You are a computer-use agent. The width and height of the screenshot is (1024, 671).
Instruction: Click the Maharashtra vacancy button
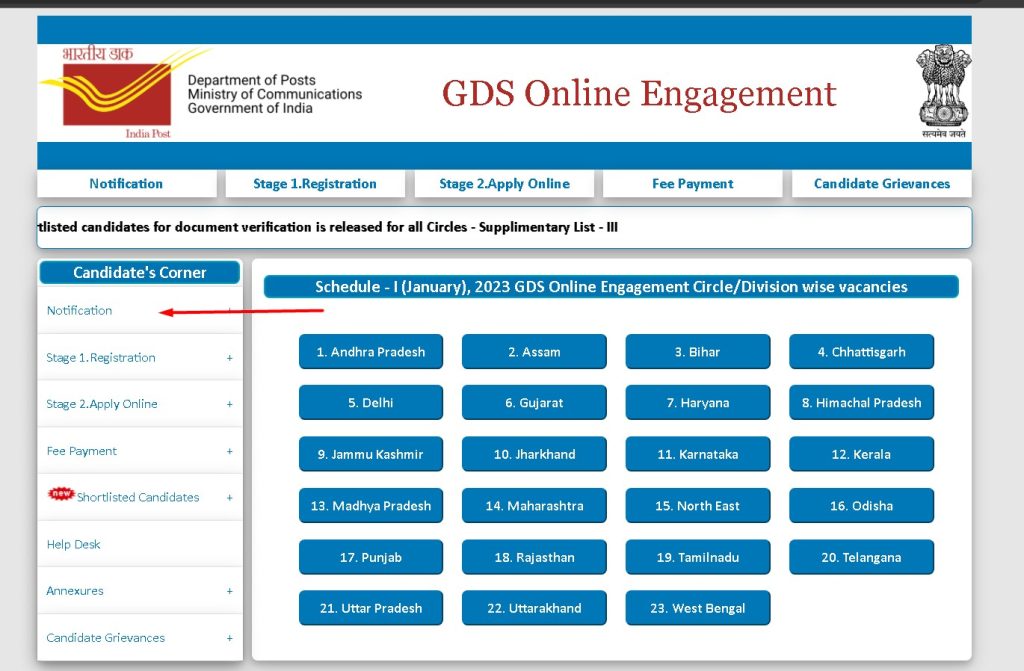click(x=534, y=505)
